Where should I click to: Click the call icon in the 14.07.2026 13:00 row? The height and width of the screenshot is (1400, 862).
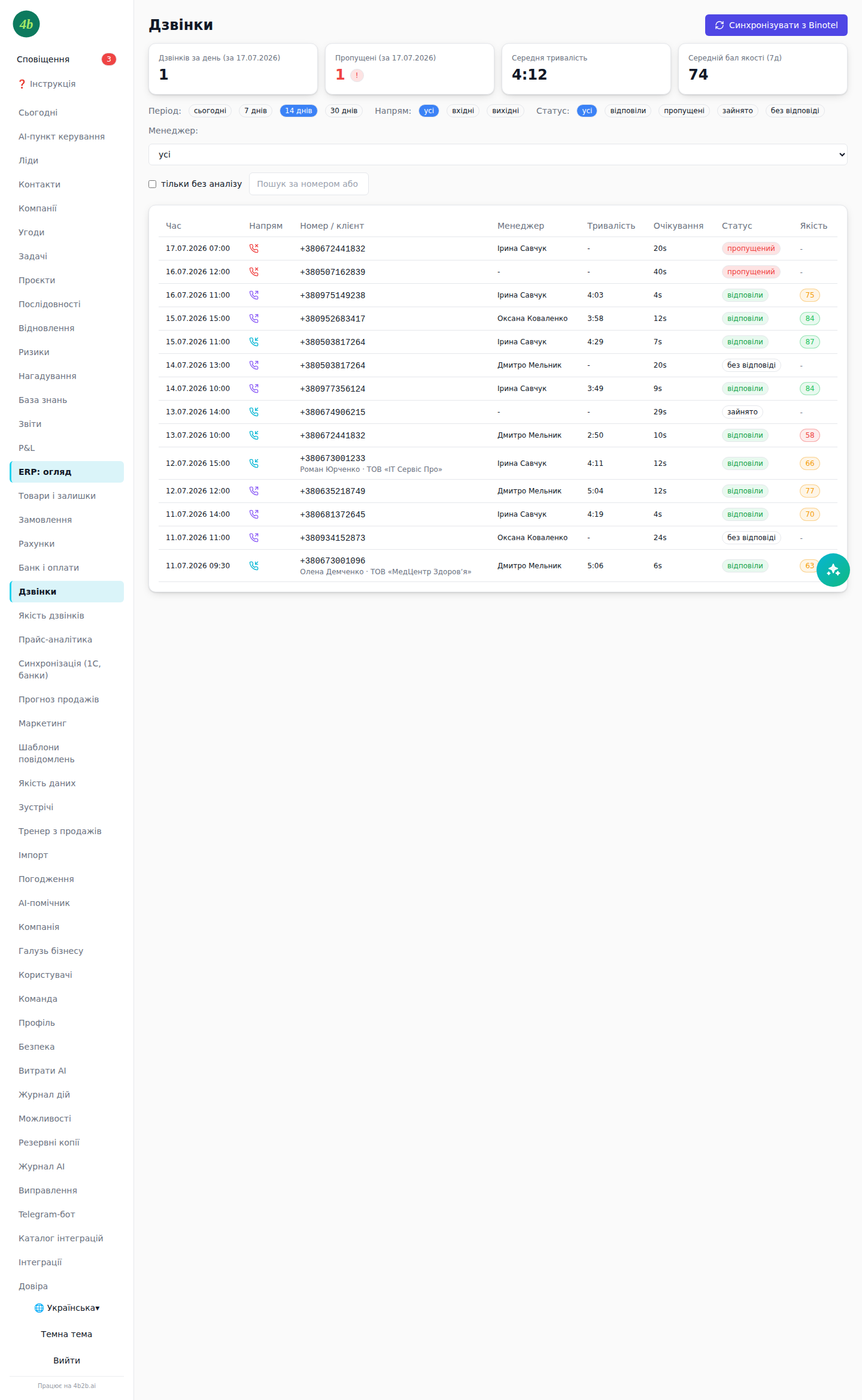(254, 365)
